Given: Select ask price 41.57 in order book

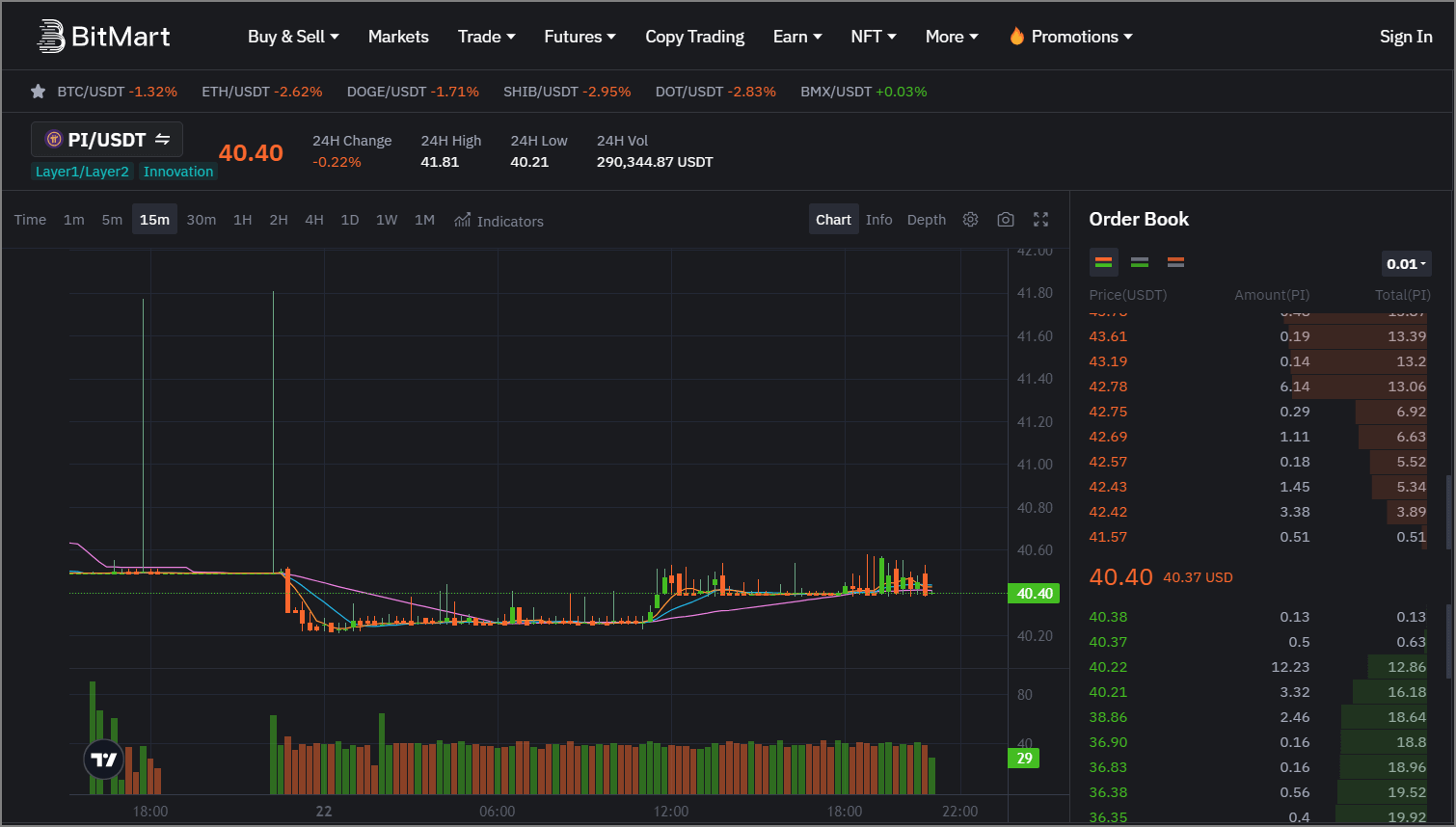Looking at the screenshot, I should 1108,537.
